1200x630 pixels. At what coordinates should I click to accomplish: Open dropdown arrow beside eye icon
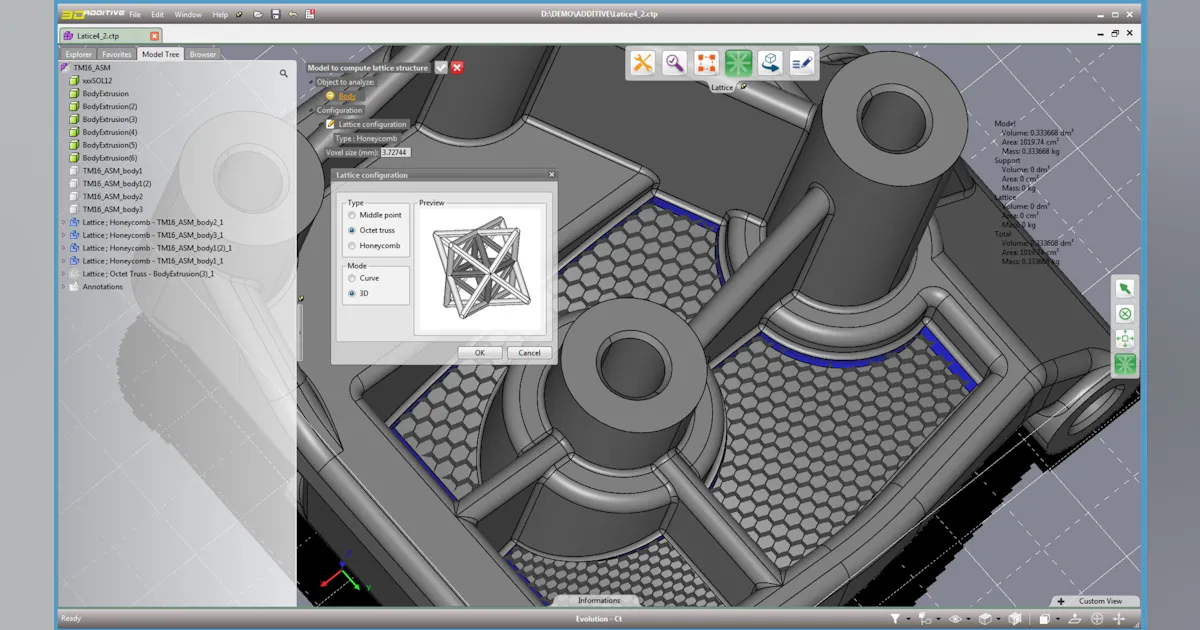coord(969,620)
